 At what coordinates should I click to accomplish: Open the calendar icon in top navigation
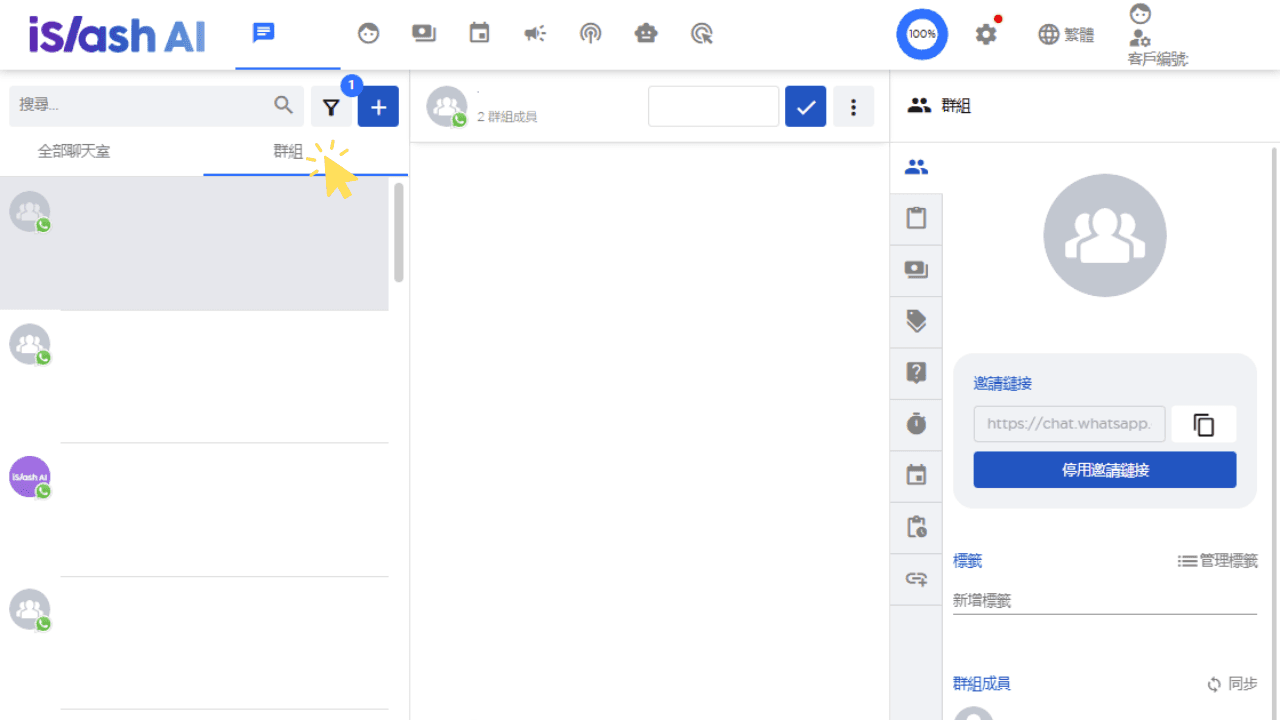tap(479, 33)
